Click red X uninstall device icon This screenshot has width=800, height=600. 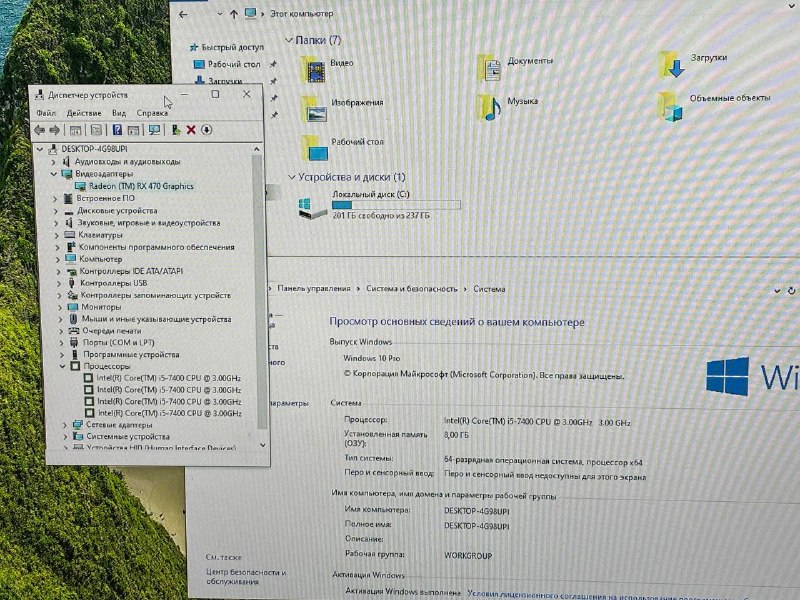coord(191,130)
